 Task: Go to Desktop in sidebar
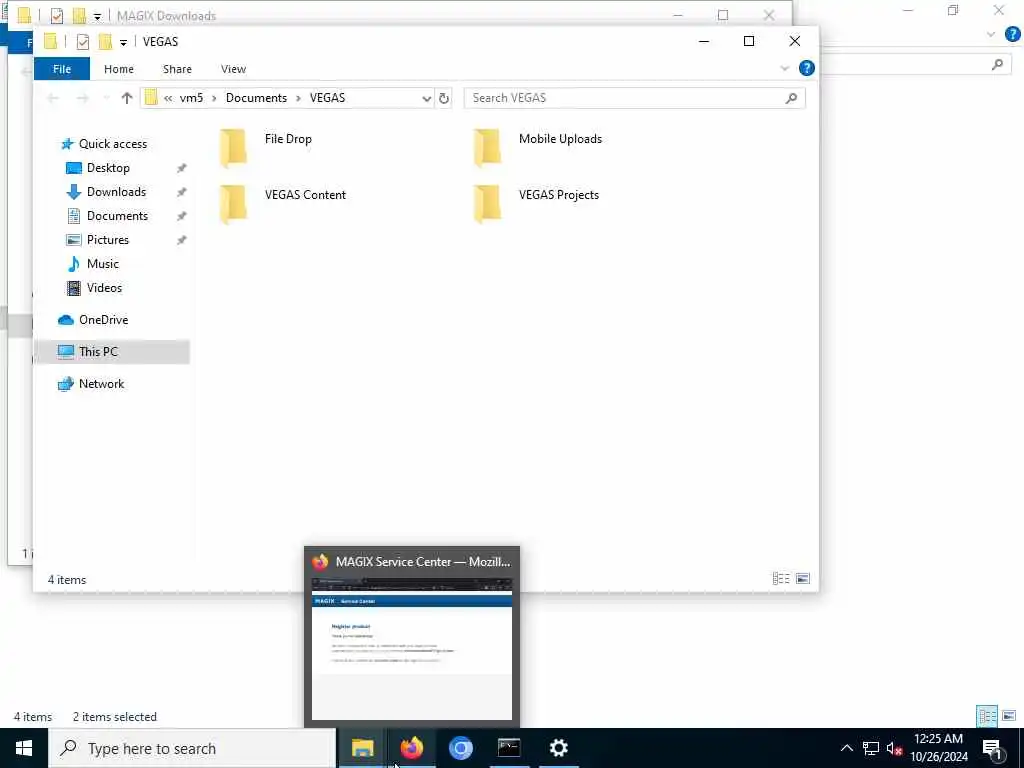point(108,168)
